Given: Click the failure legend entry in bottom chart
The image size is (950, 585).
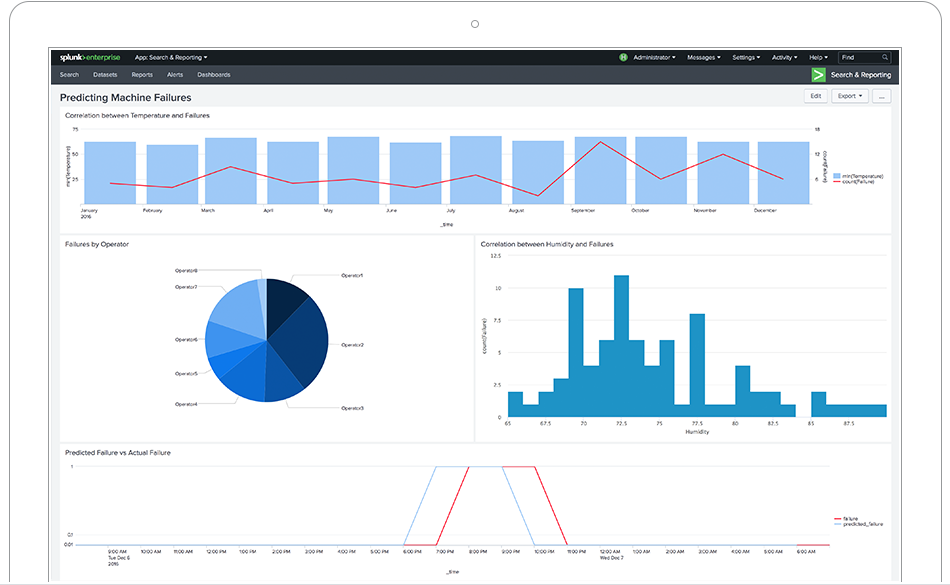Looking at the screenshot, I should [x=846, y=519].
